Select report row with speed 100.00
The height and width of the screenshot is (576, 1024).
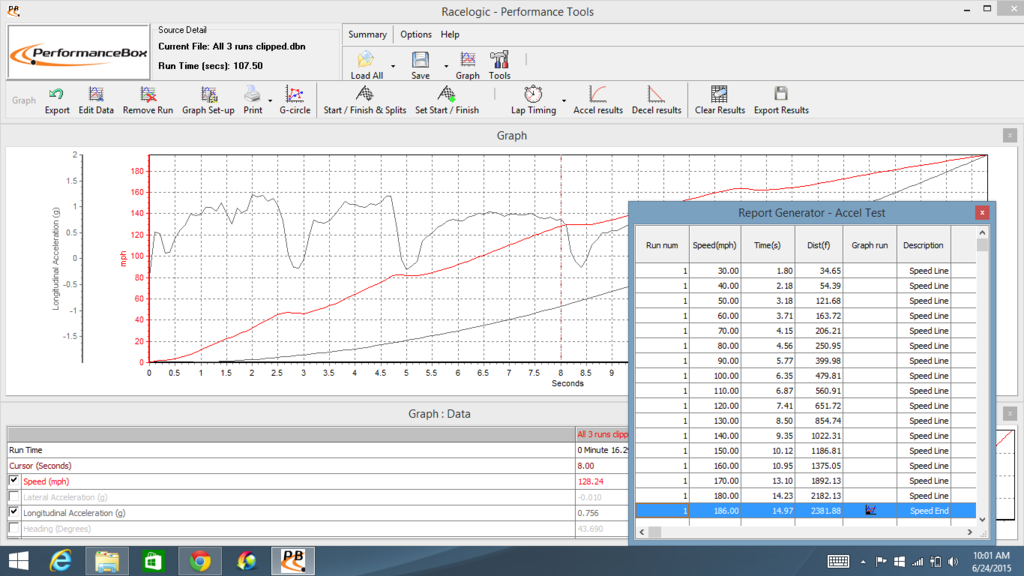pos(806,376)
